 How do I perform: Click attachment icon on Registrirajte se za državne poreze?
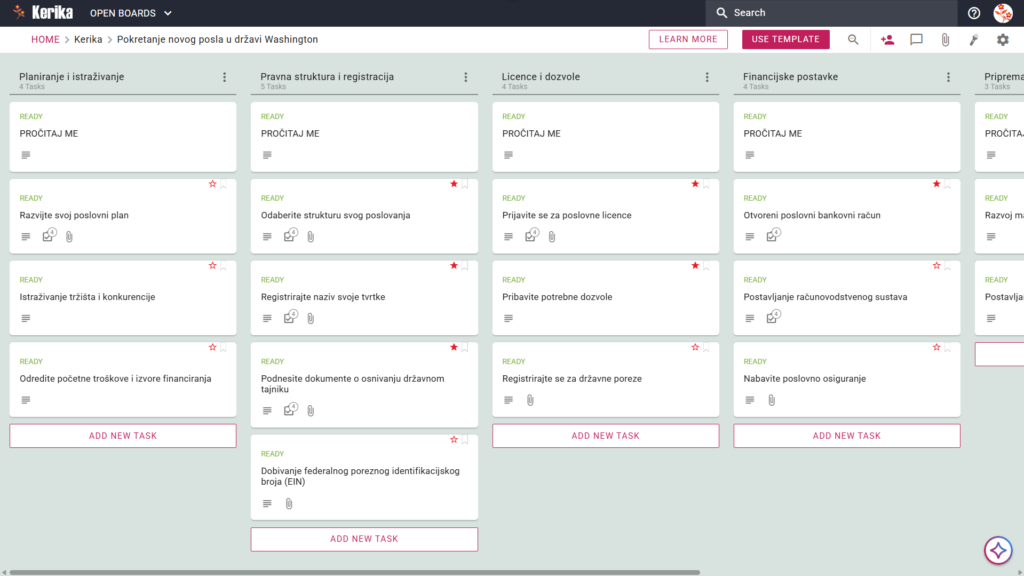pos(530,400)
